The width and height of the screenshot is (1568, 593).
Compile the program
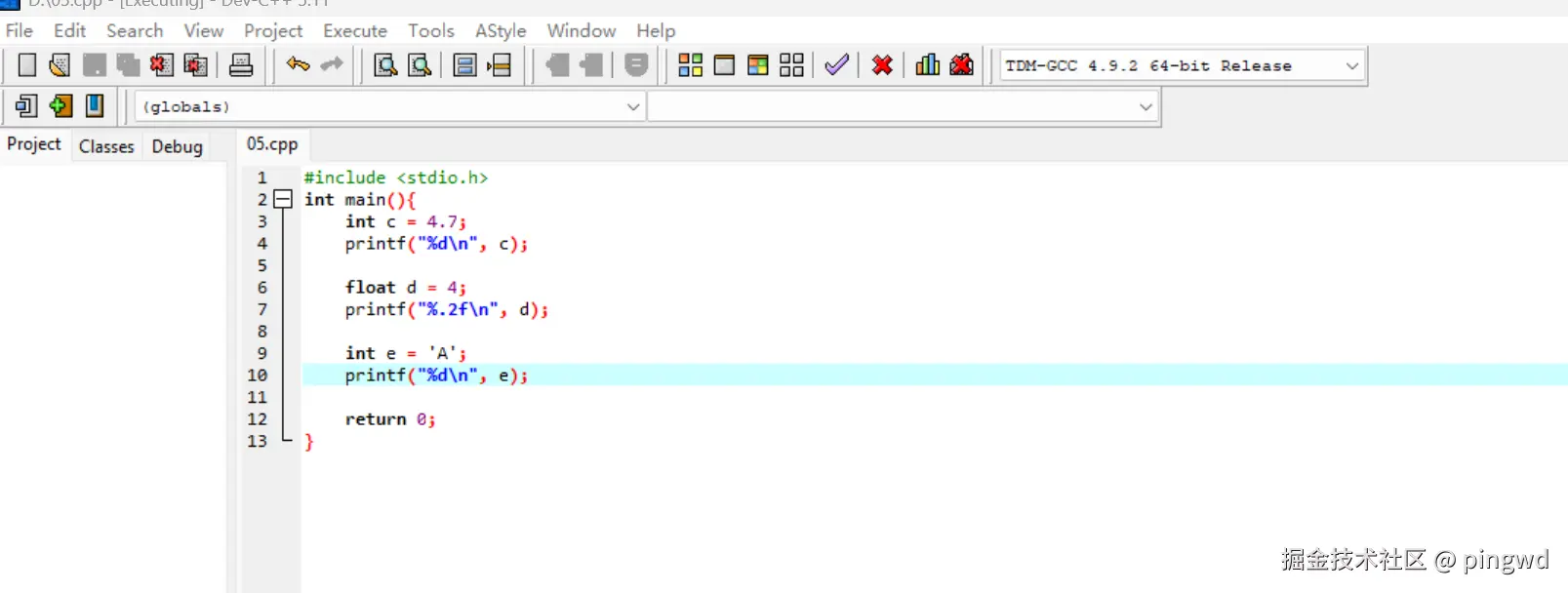pos(691,65)
